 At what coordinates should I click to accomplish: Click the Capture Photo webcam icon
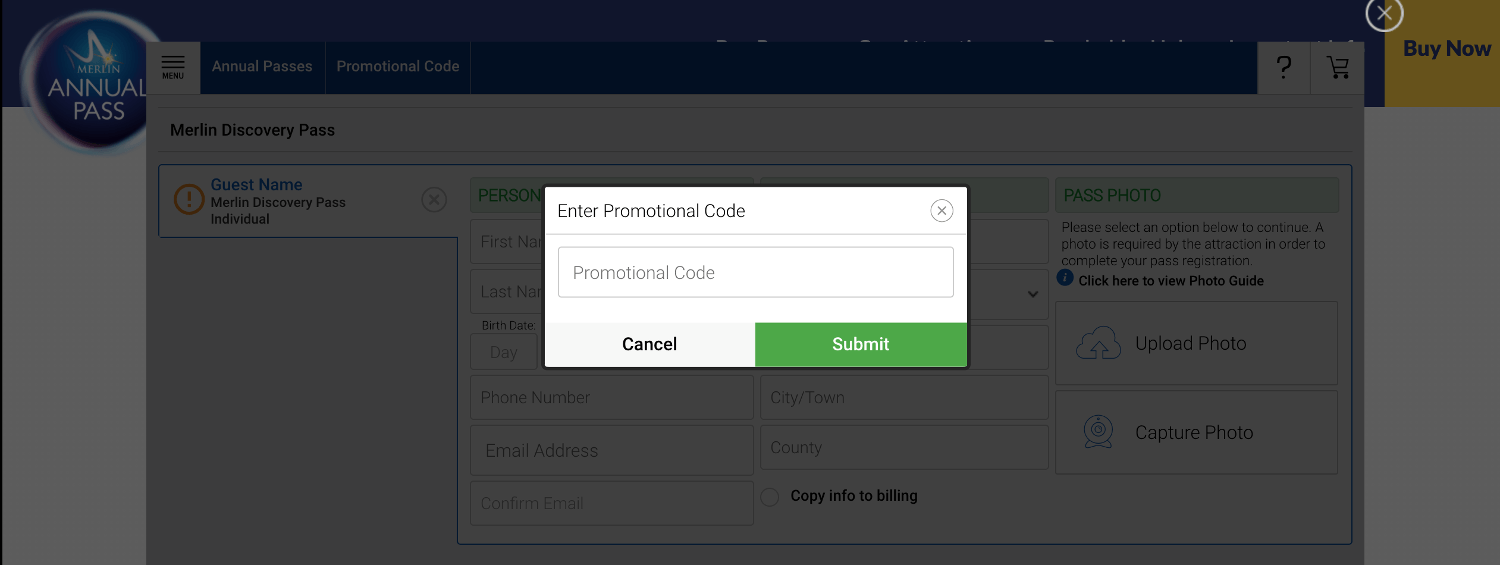(x=1099, y=432)
